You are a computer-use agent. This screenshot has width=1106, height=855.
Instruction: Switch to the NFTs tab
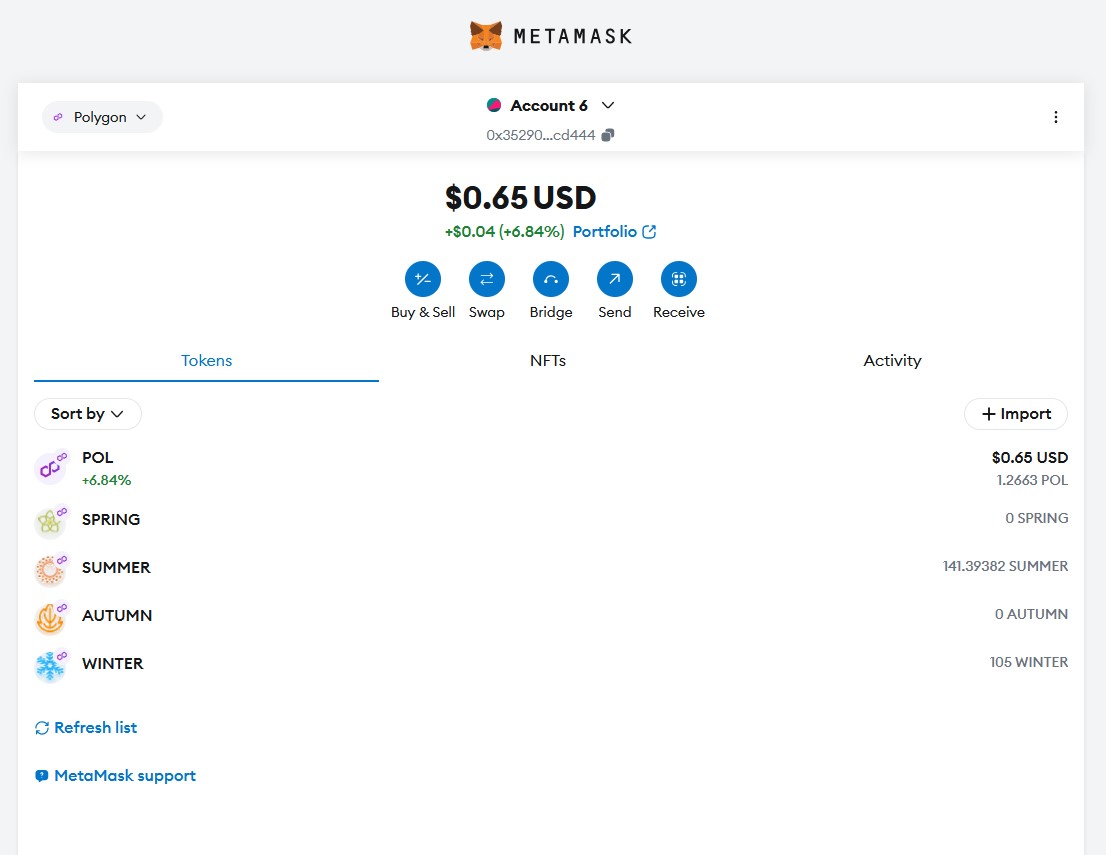tap(547, 361)
